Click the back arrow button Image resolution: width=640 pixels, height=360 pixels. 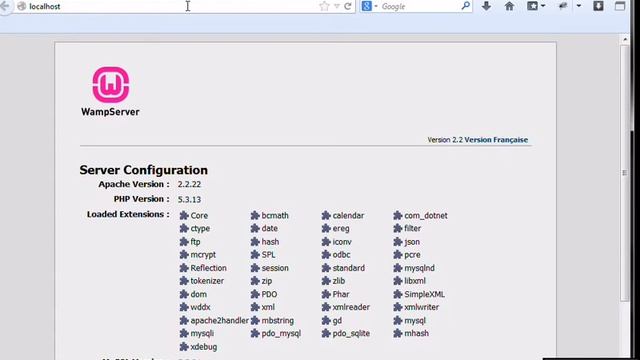tap(5, 6)
